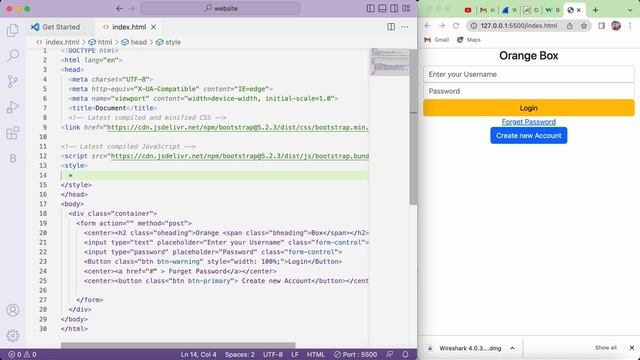The width and height of the screenshot is (640, 360).
Task: Toggle the primary side bar layout icon
Action: [371, 8]
